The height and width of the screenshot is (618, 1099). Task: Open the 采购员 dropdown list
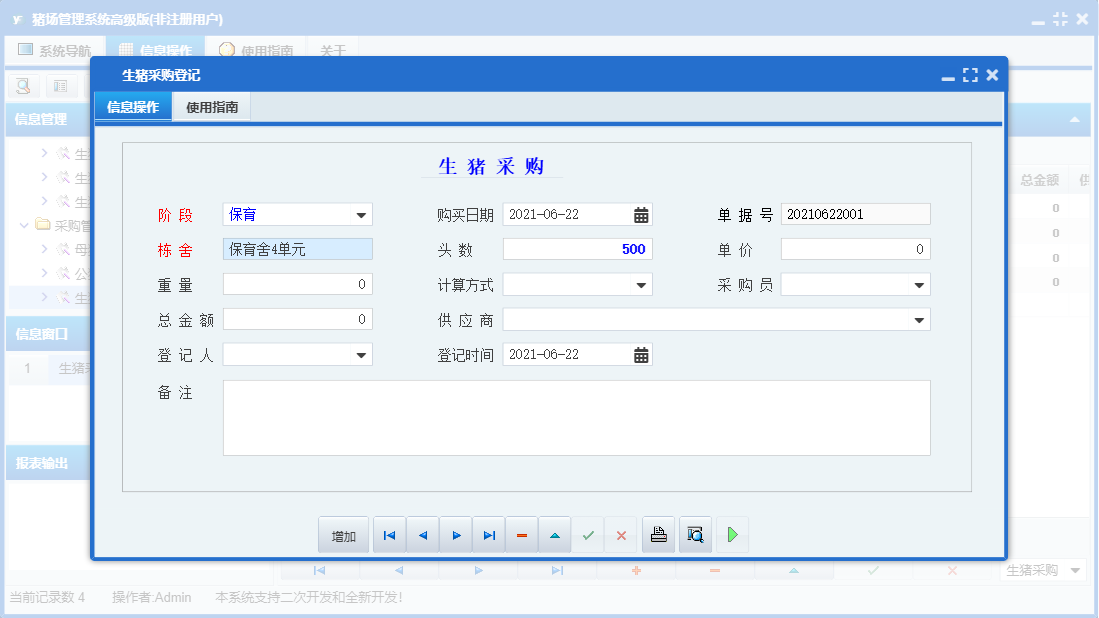click(919, 285)
